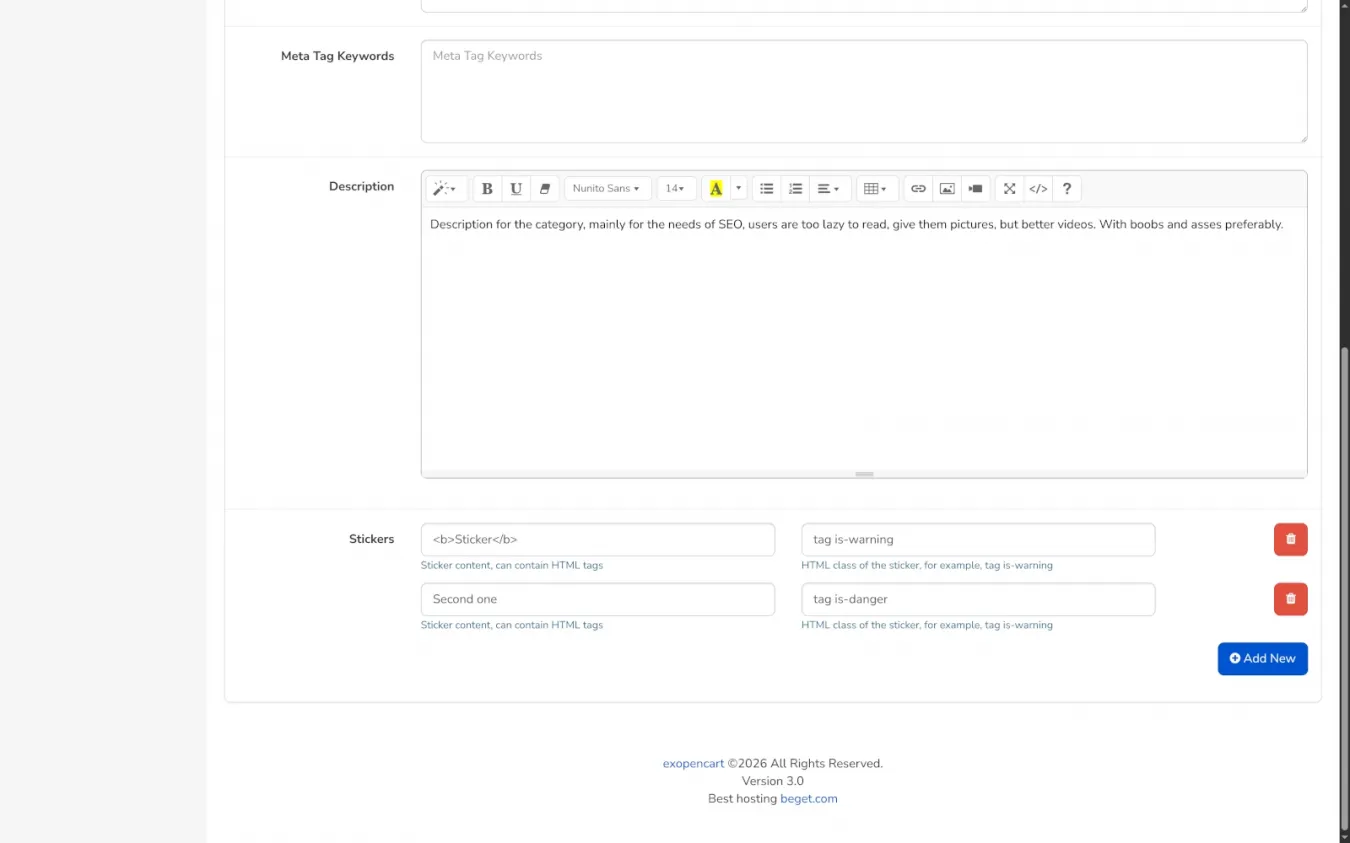Open the editor help dialog
The image size is (1350, 843).
tap(1067, 189)
